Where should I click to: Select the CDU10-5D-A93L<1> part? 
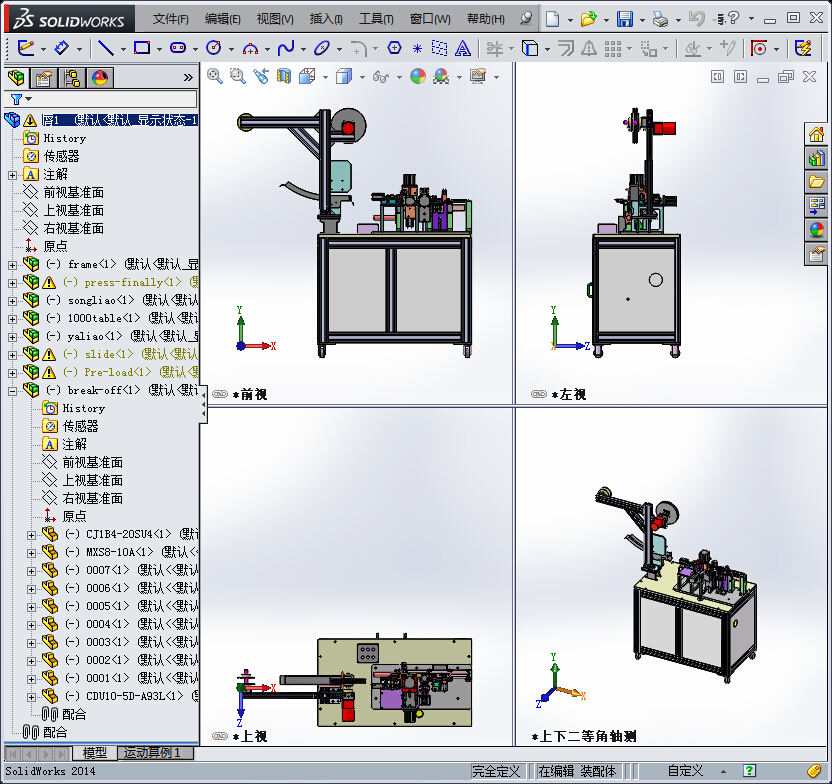119,695
